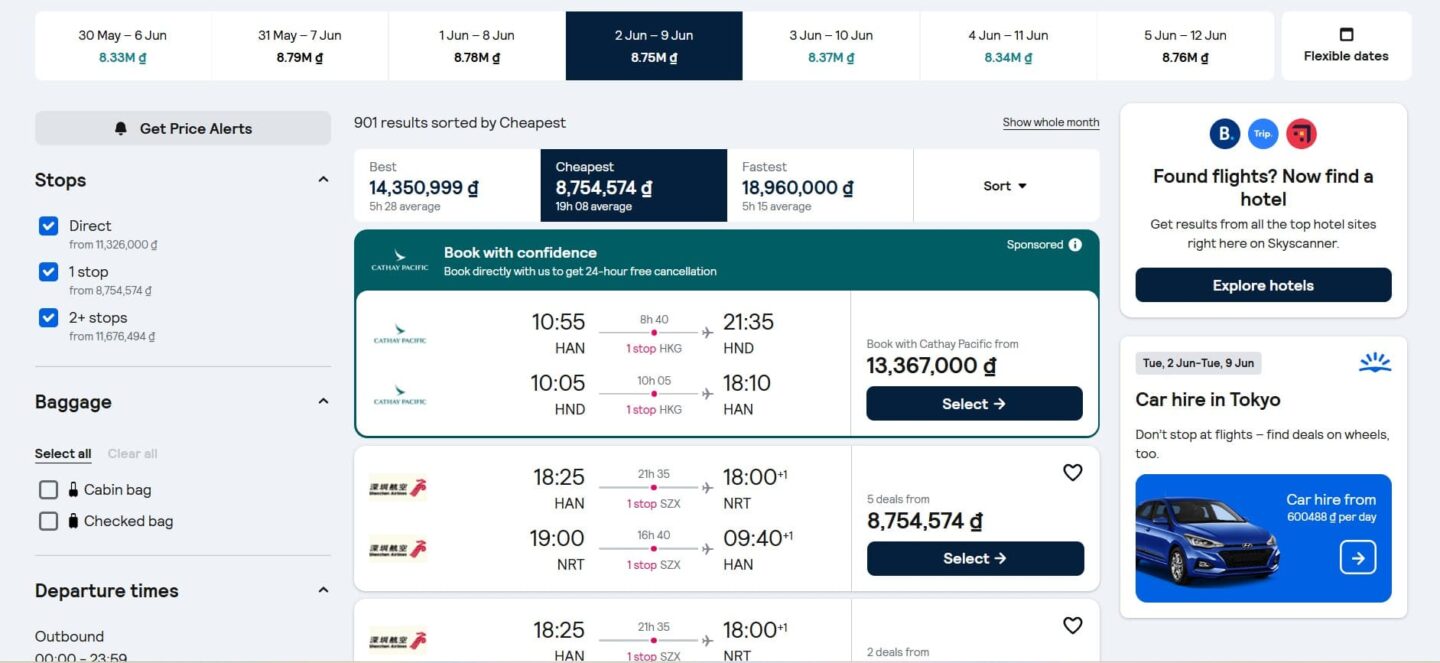Click the bell icon for price alerts
This screenshot has width=1440, height=663.
pyautogui.click(x=121, y=129)
